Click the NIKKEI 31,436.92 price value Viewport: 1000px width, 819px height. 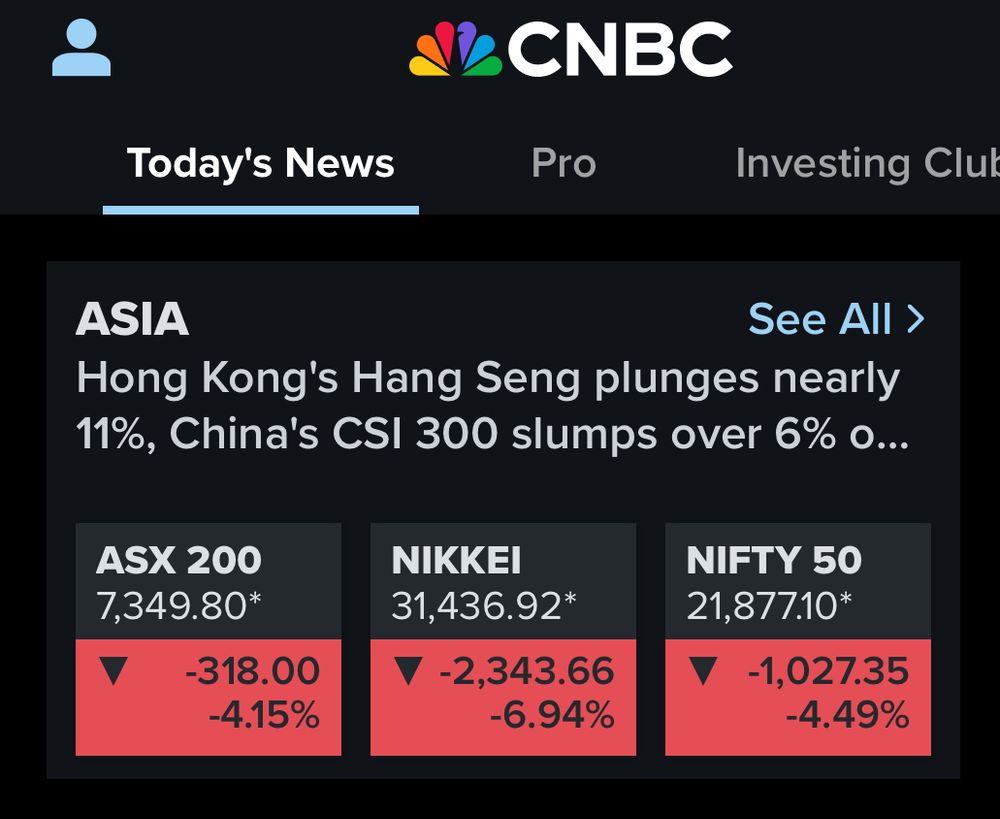click(x=483, y=605)
